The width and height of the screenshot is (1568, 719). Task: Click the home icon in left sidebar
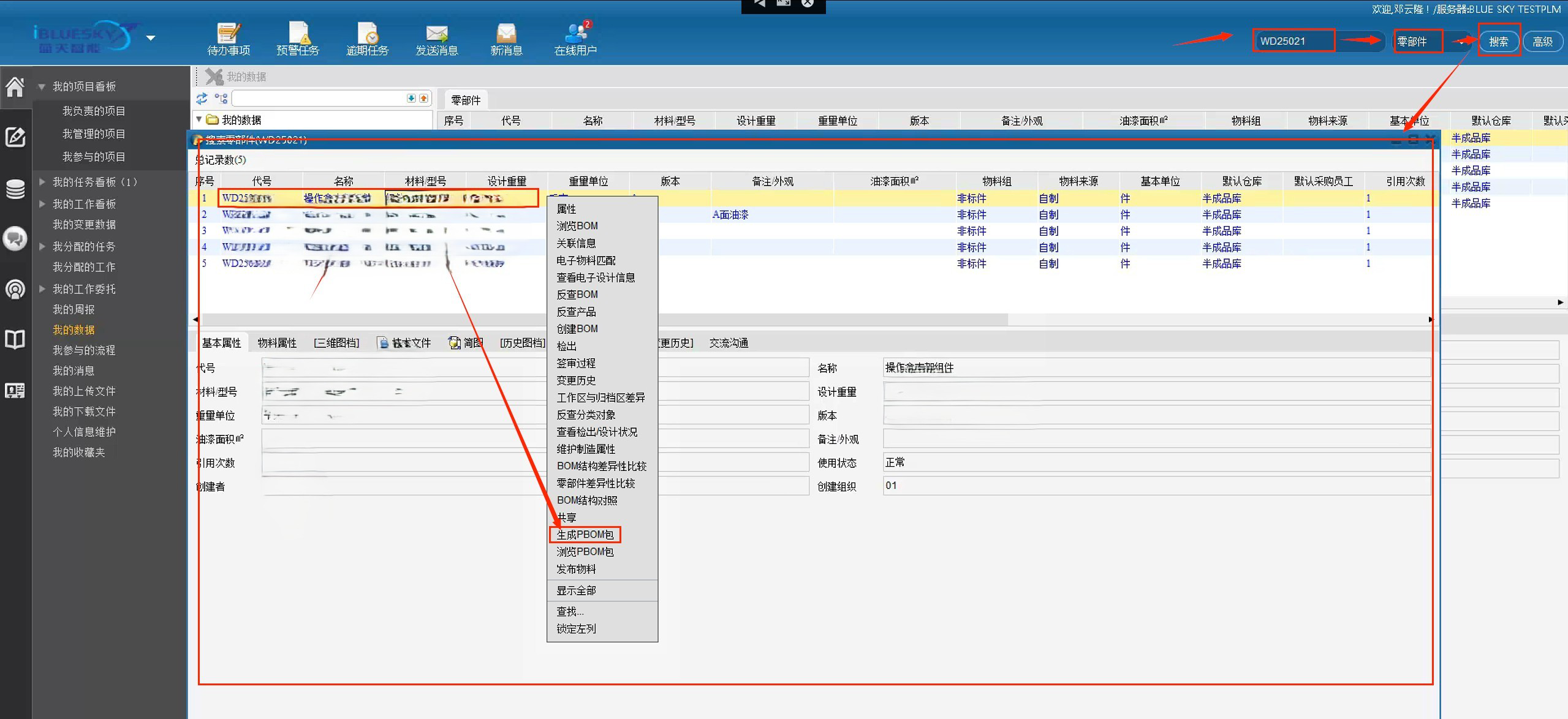15,88
